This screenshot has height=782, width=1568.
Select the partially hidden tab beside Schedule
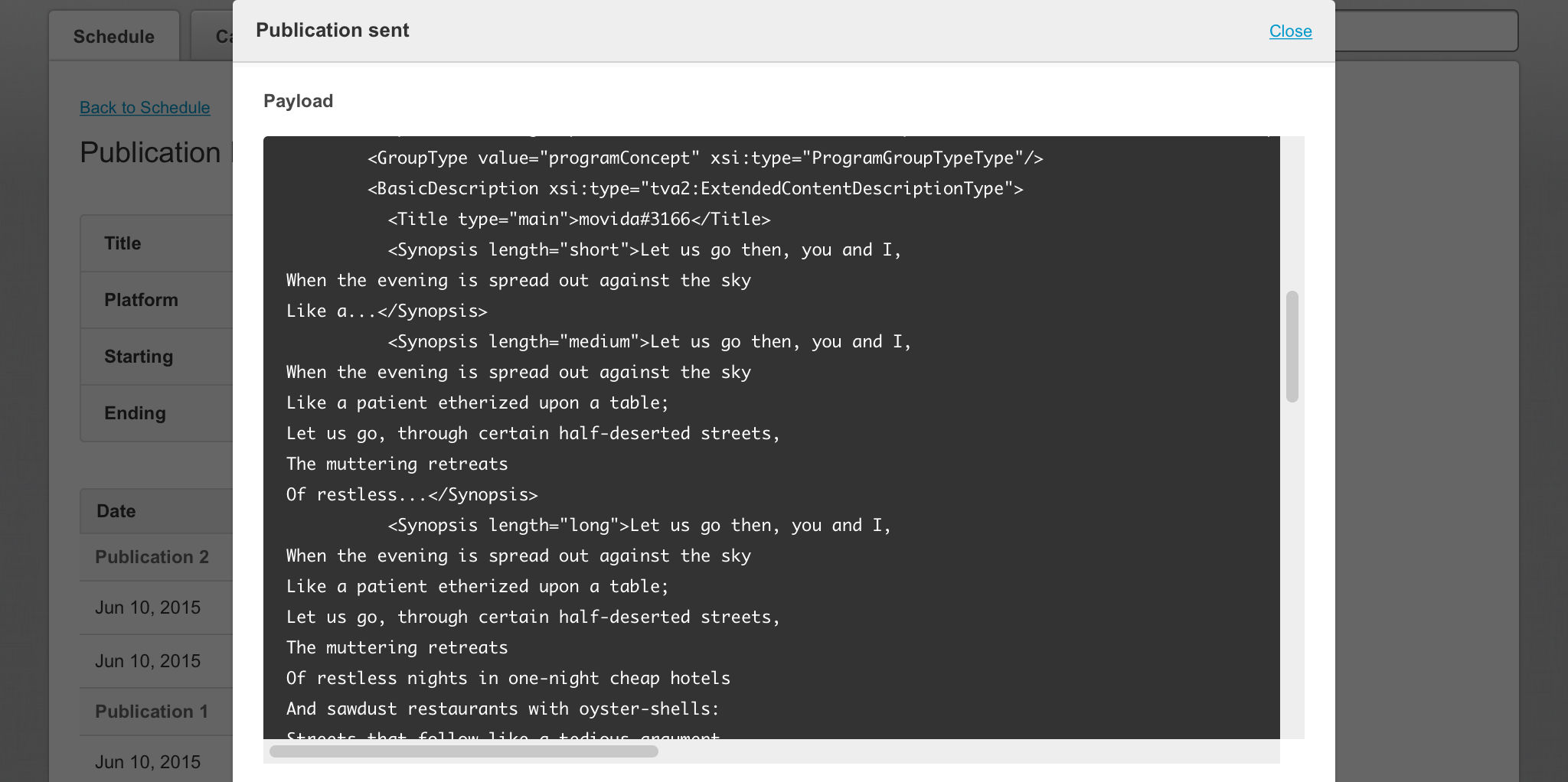(213, 37)
